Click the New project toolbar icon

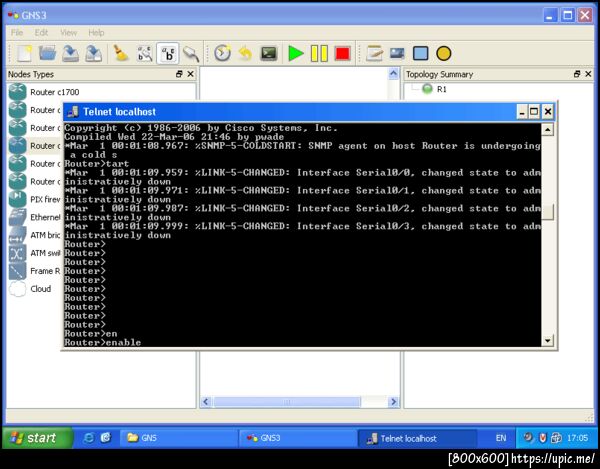point(24,54)
